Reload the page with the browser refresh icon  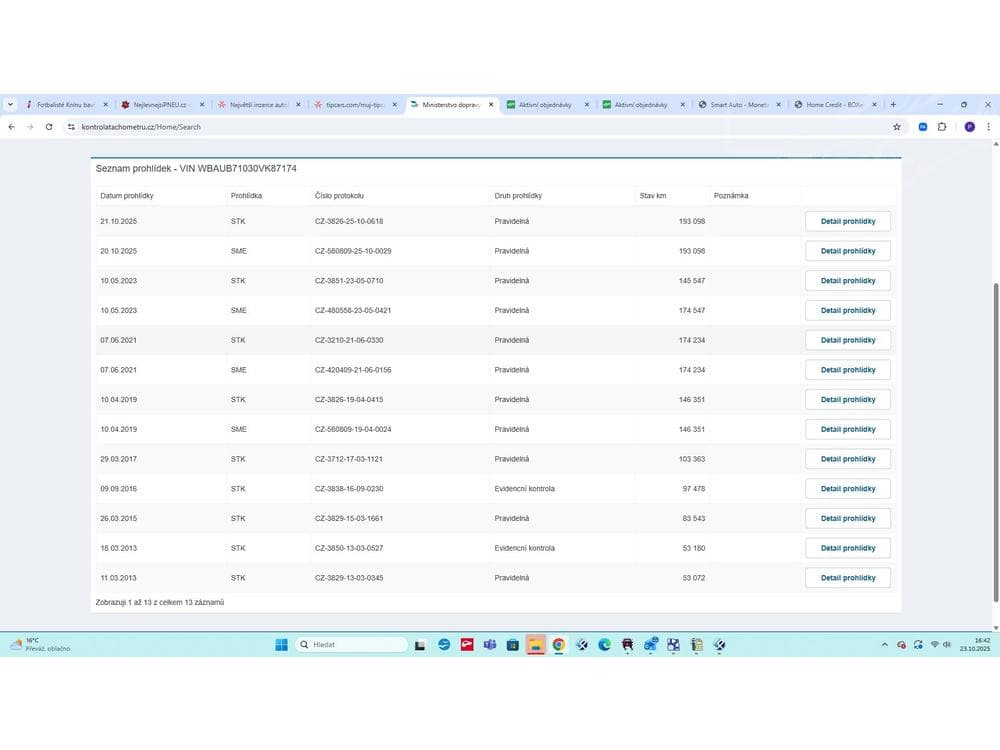tap(49, 127)
